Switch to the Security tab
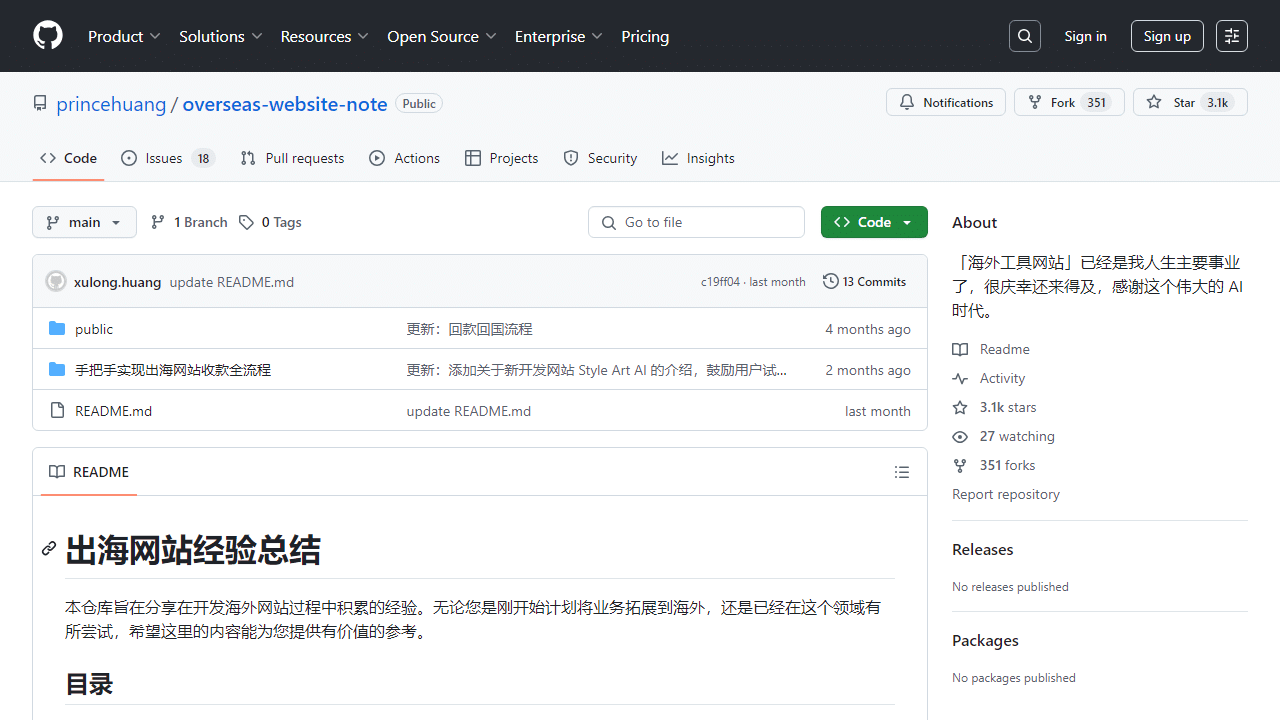 [x=600, y=158]
